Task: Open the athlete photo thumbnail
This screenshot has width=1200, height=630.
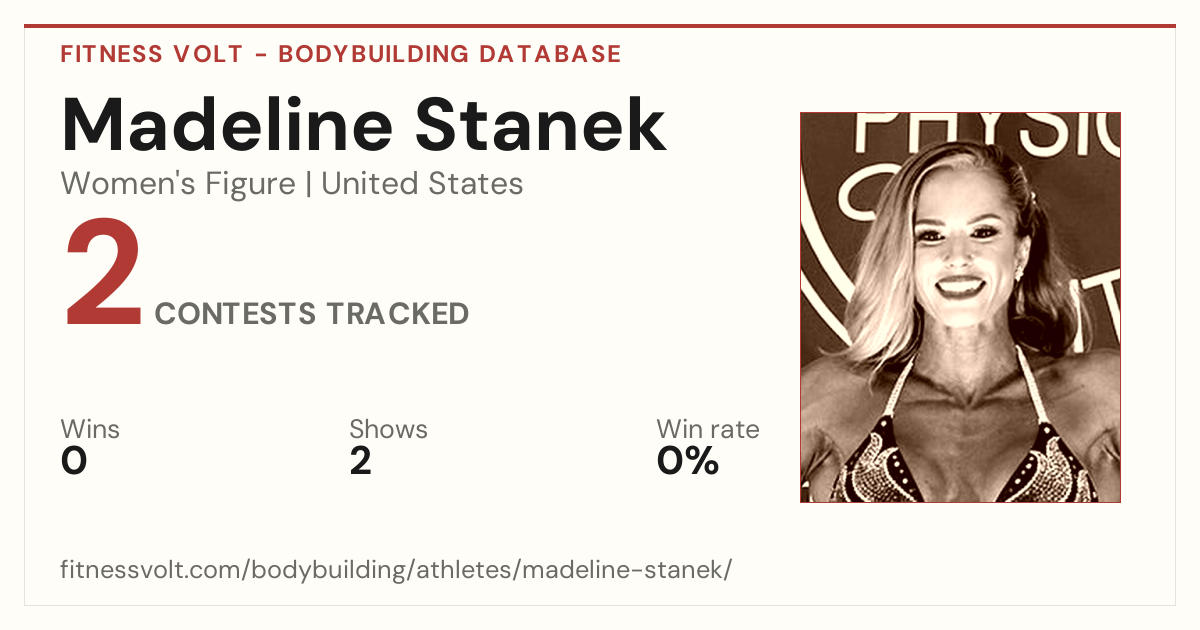Action: pyautogui.click(x=960, y=307)
